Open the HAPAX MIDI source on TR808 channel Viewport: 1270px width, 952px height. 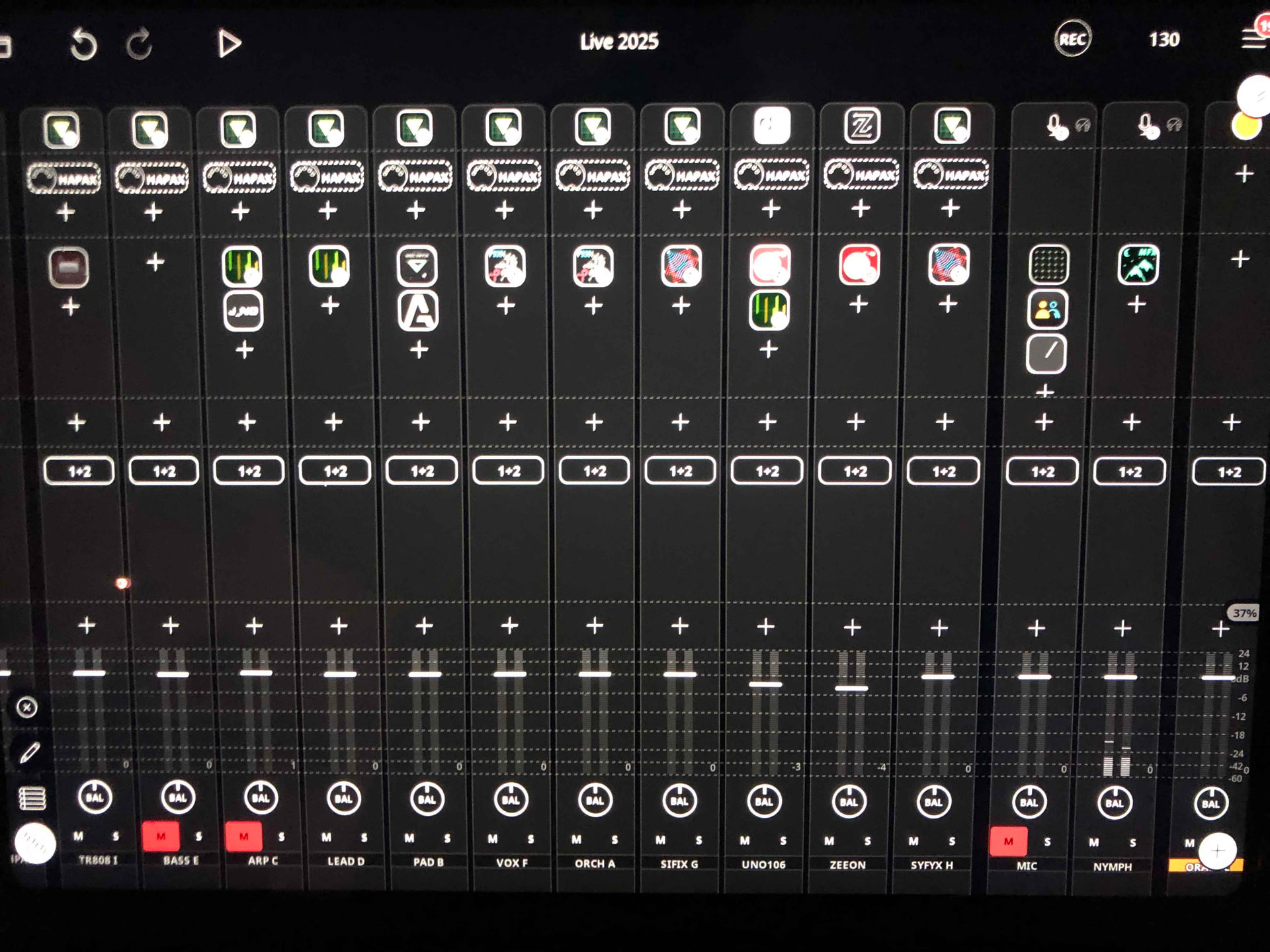64,178
